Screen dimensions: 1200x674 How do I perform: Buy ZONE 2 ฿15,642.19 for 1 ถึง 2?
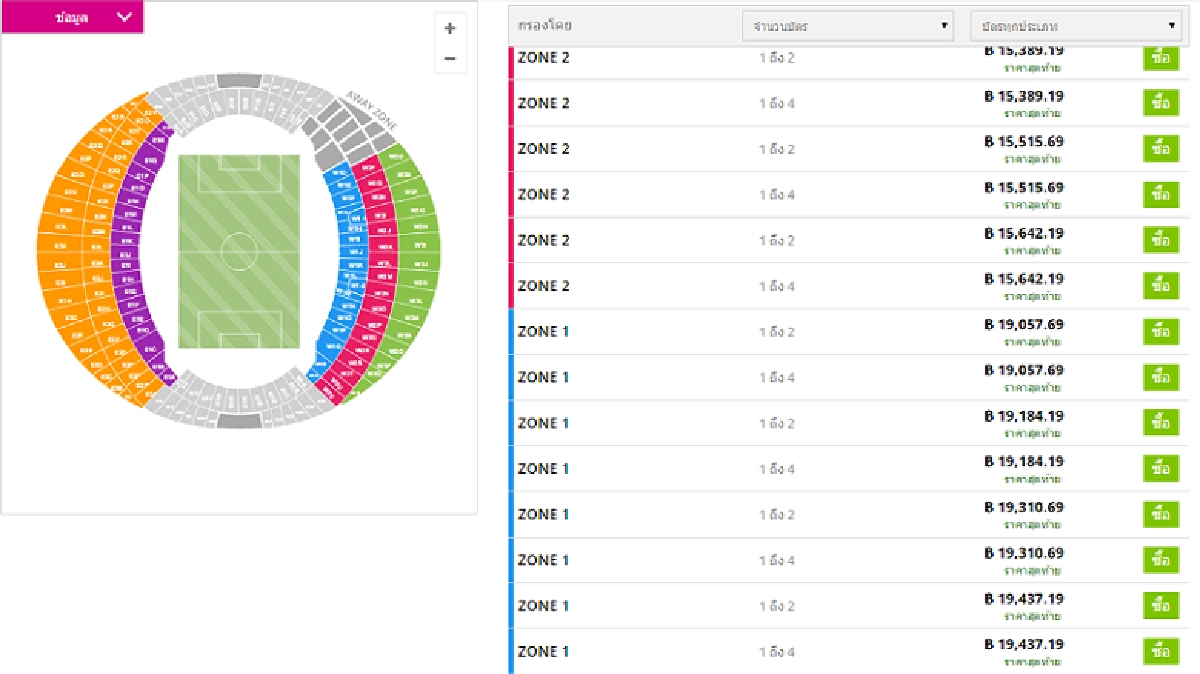[1160, 240]
